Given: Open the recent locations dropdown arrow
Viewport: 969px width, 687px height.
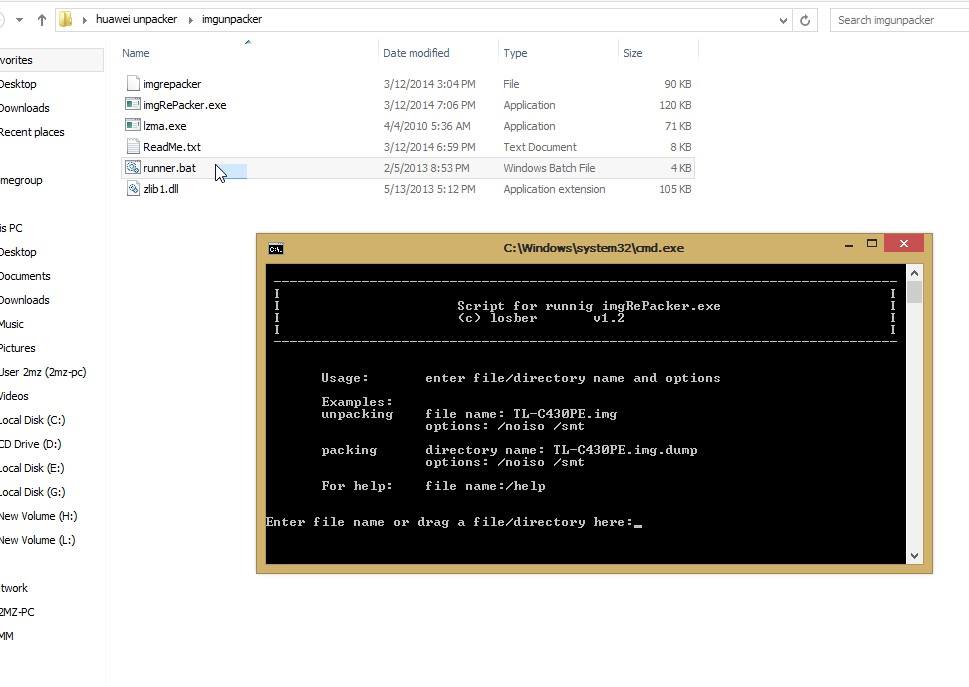Looking at the screenshot, I should click(x=20, y=20).
